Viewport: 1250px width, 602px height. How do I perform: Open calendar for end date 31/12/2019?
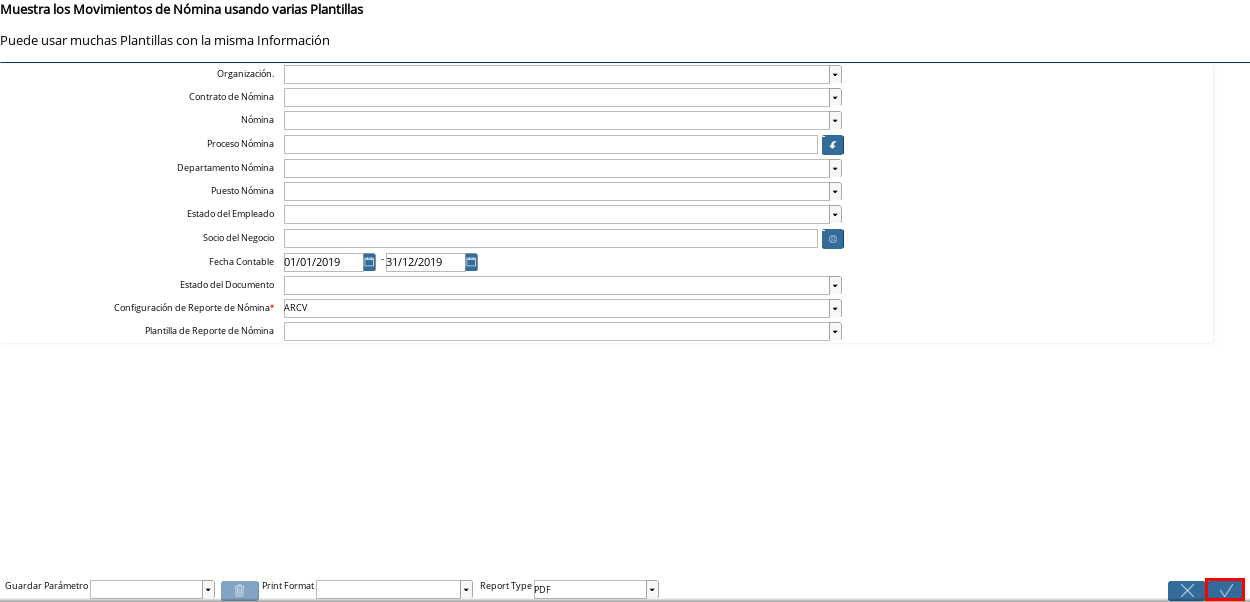471,262
